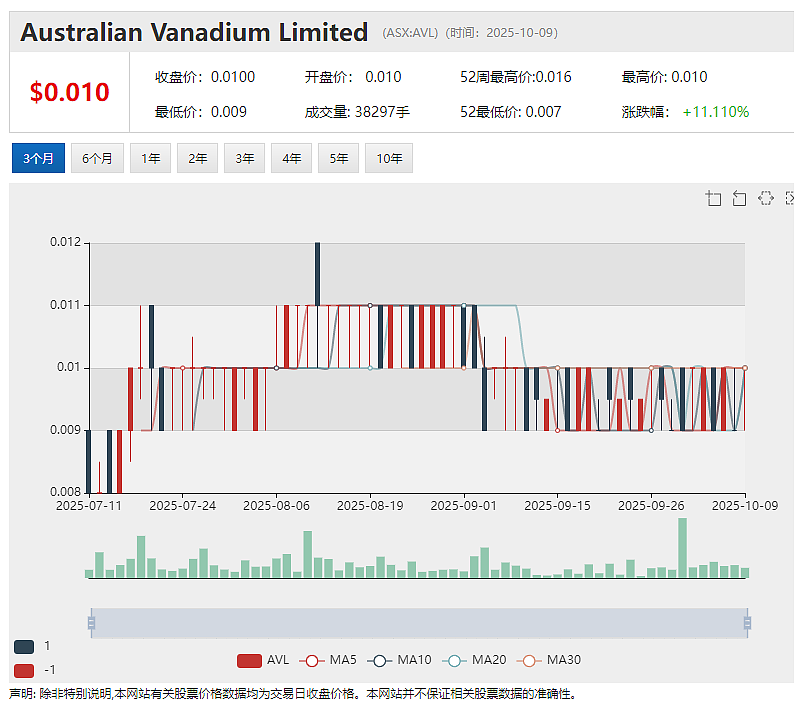Viewport: 806px width, 714px height.
Task: Toggle MA20 legend entry
Action: (474, 661)
